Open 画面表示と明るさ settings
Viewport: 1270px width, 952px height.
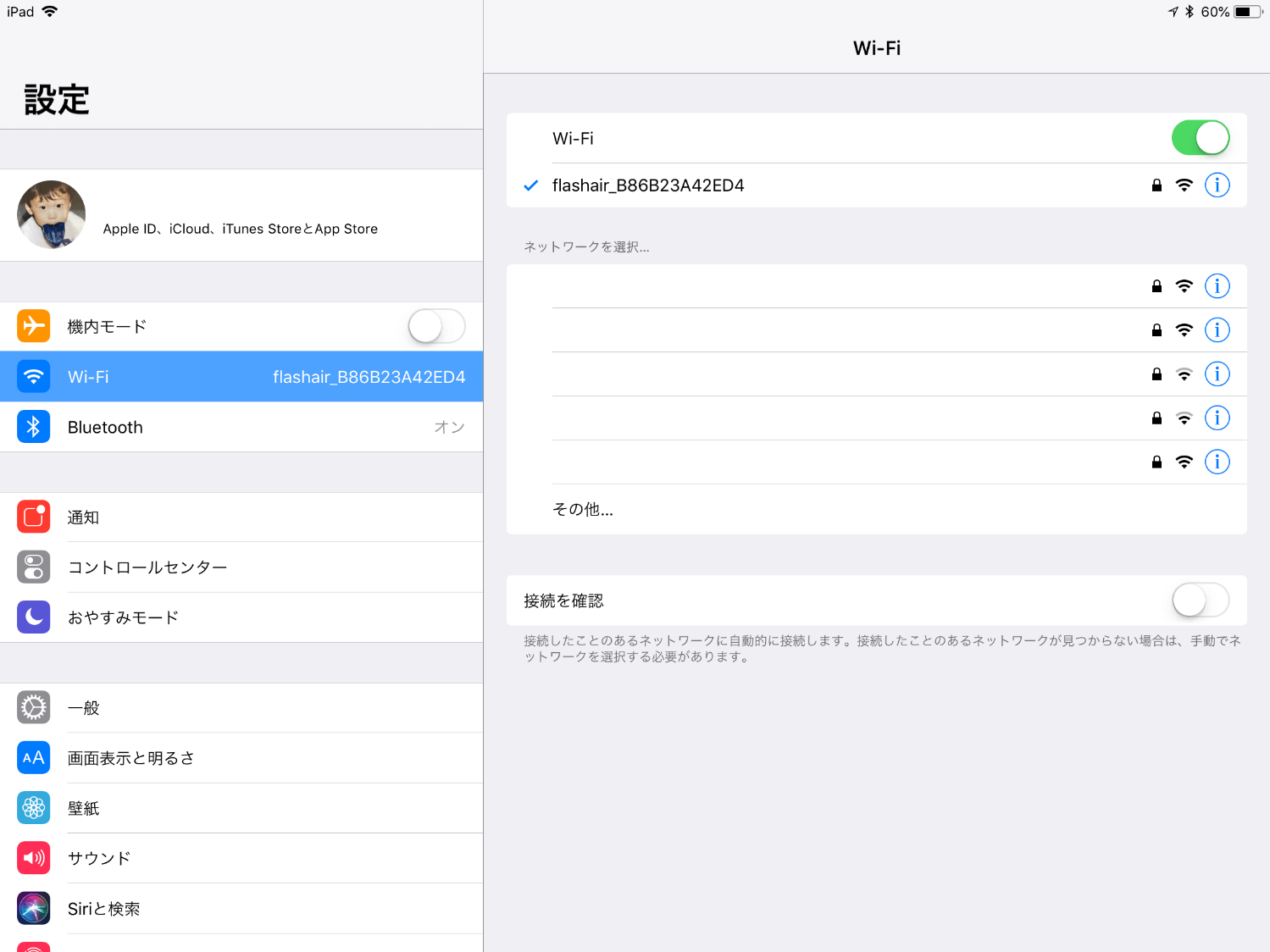pos(241,758)
